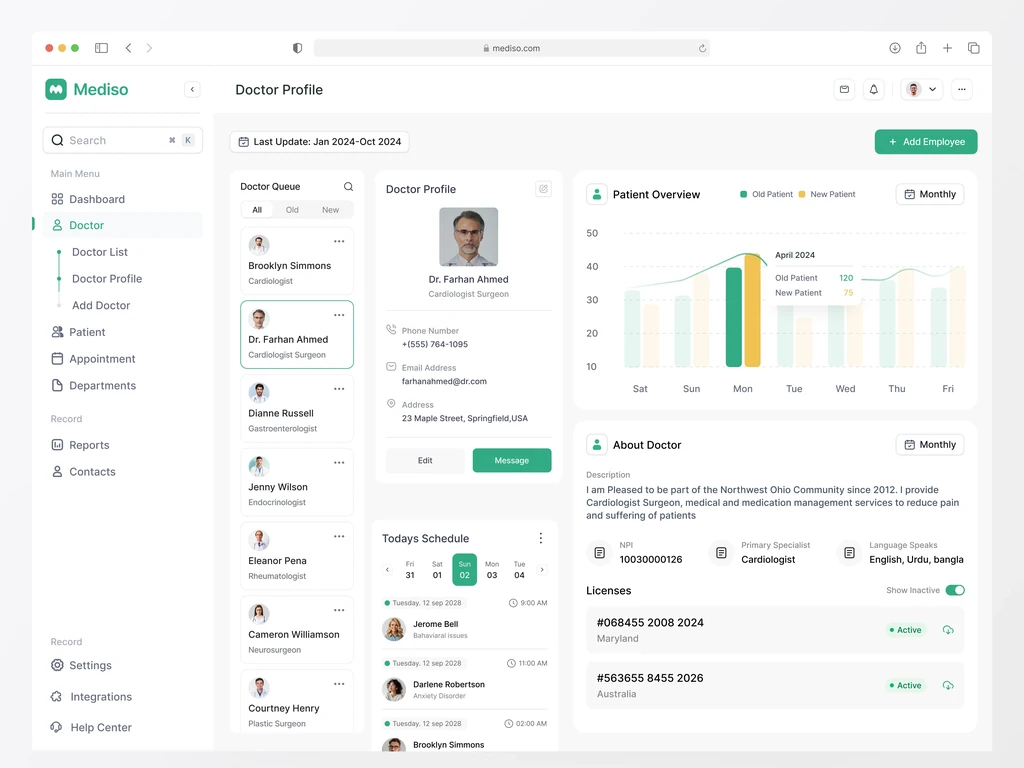
Task: Open the Doctor List submenu entry
Action: pyautogui.click(x=99, y=252)
